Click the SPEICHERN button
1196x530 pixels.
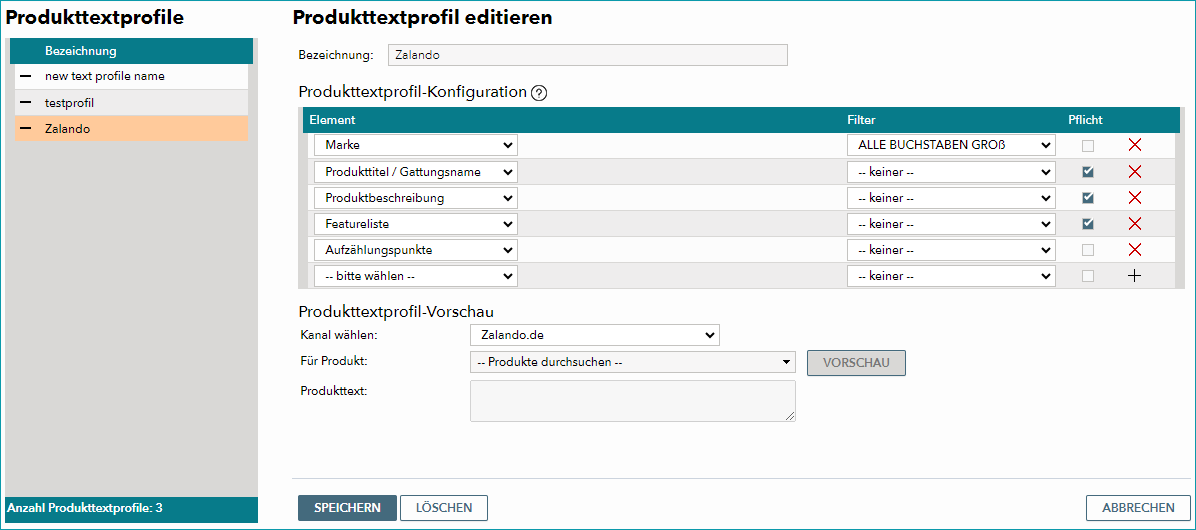pos(347,508)
